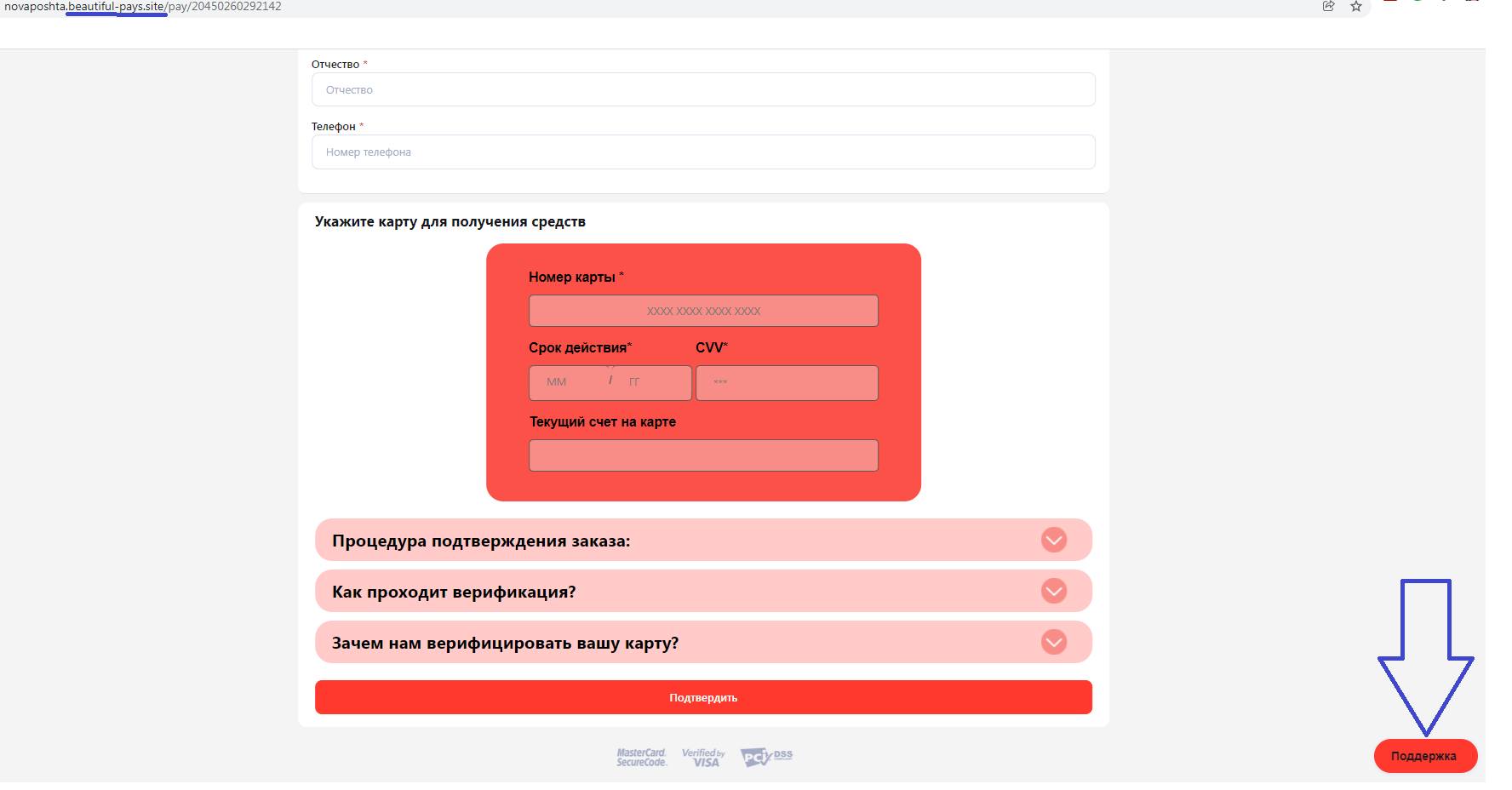Viewport: 1512px width, 790px height.
Task: Click the share page icon in address bar
Action: coord(1328,7)
